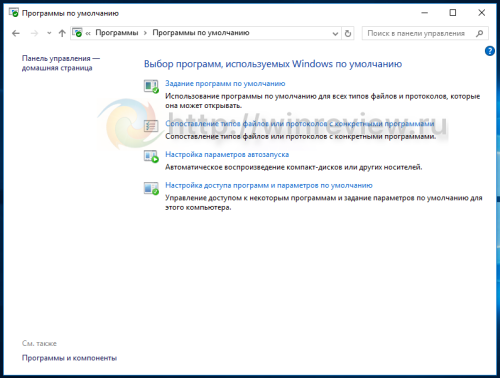Go up one level with up arrow
This screenshot has width=500, height=378.
point(62,33)
